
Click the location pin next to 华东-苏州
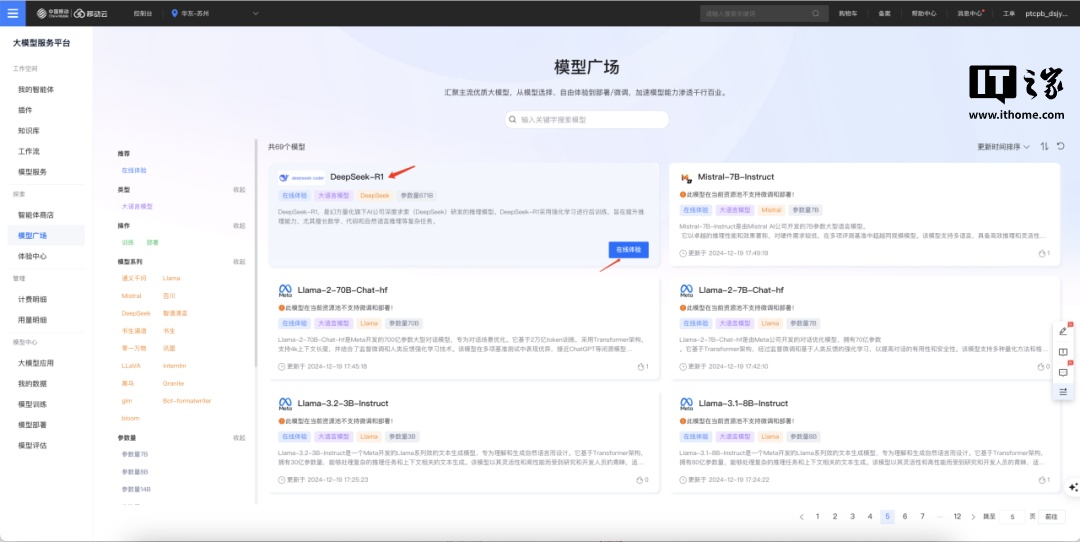[x=174, y=13]
